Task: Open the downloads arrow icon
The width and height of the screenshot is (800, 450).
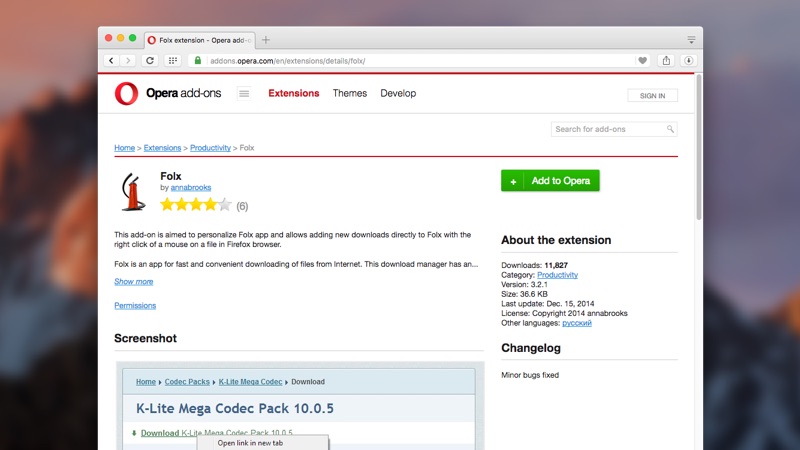Action: click(688, 60)
